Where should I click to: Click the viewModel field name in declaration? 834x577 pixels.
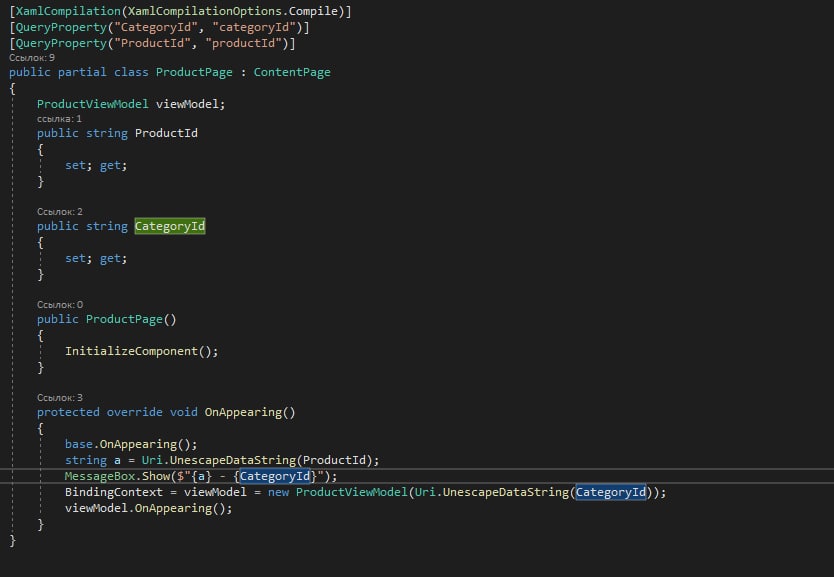click(187, 104)
